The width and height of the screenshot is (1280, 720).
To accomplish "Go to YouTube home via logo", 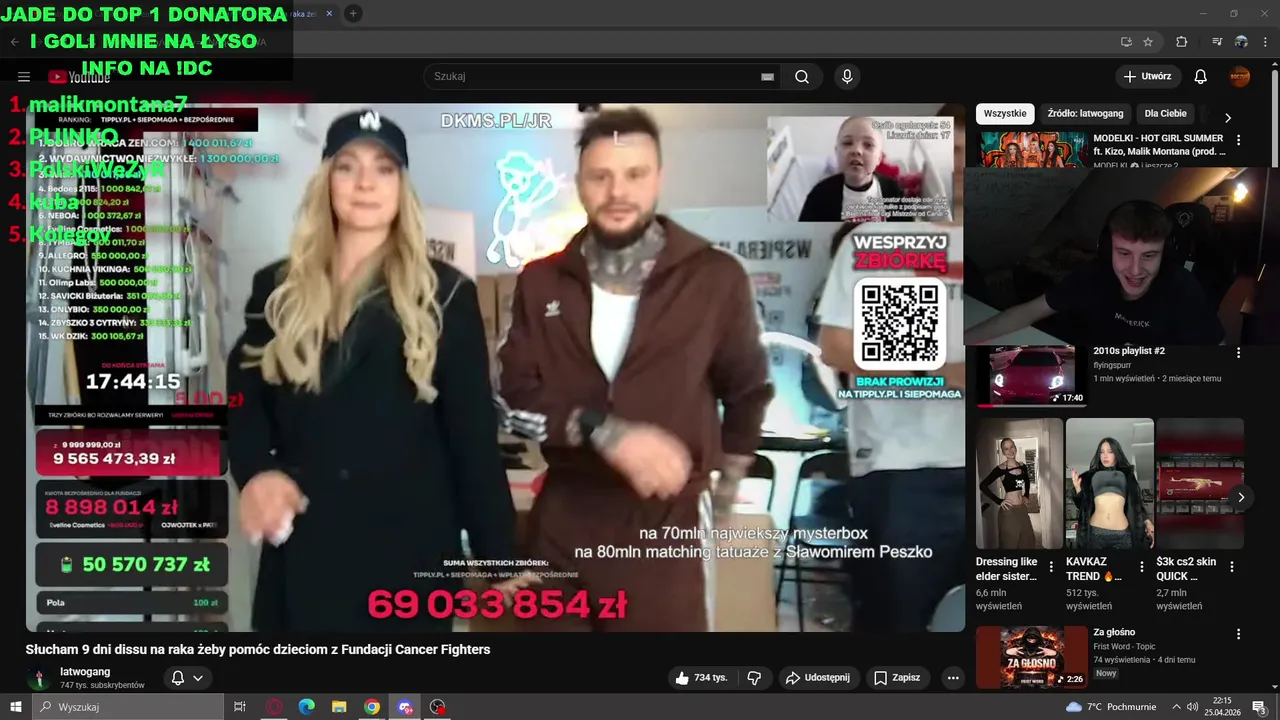I will click(79, 76).
